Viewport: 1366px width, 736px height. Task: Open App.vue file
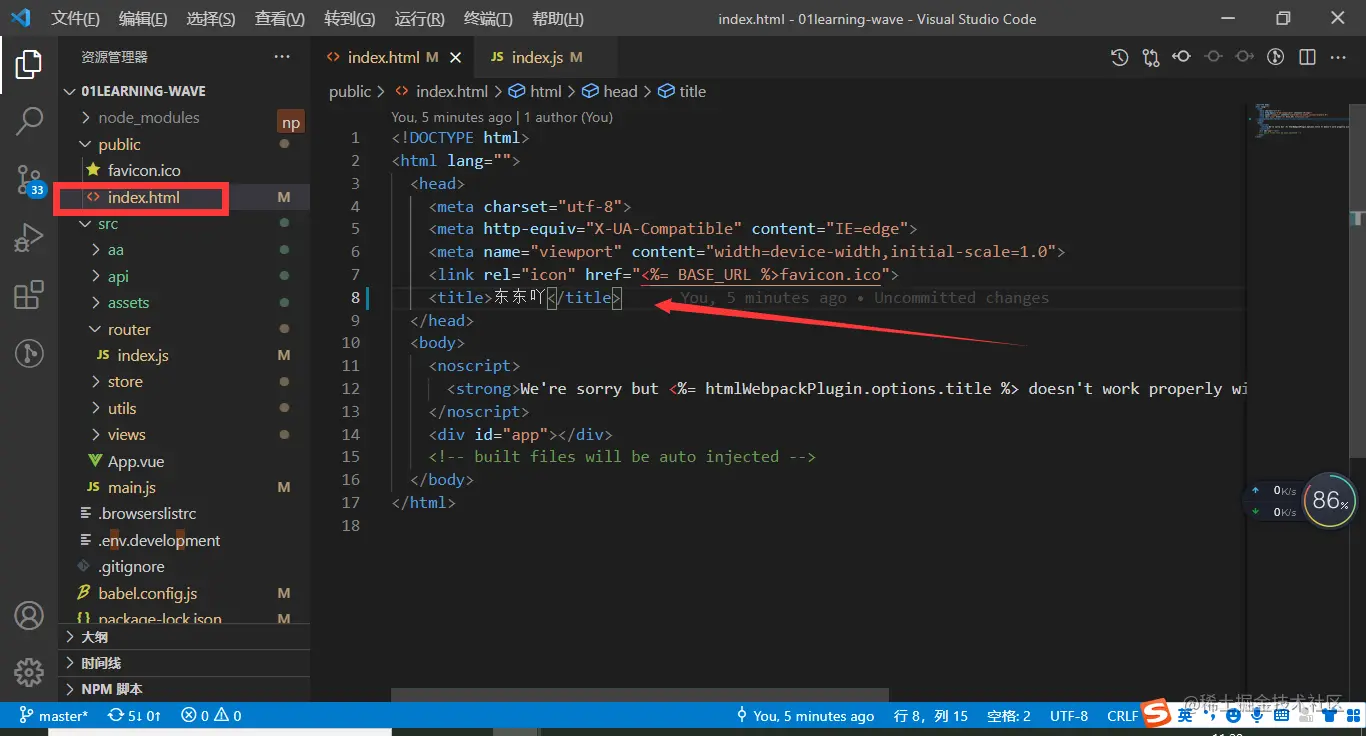(184, 461)
